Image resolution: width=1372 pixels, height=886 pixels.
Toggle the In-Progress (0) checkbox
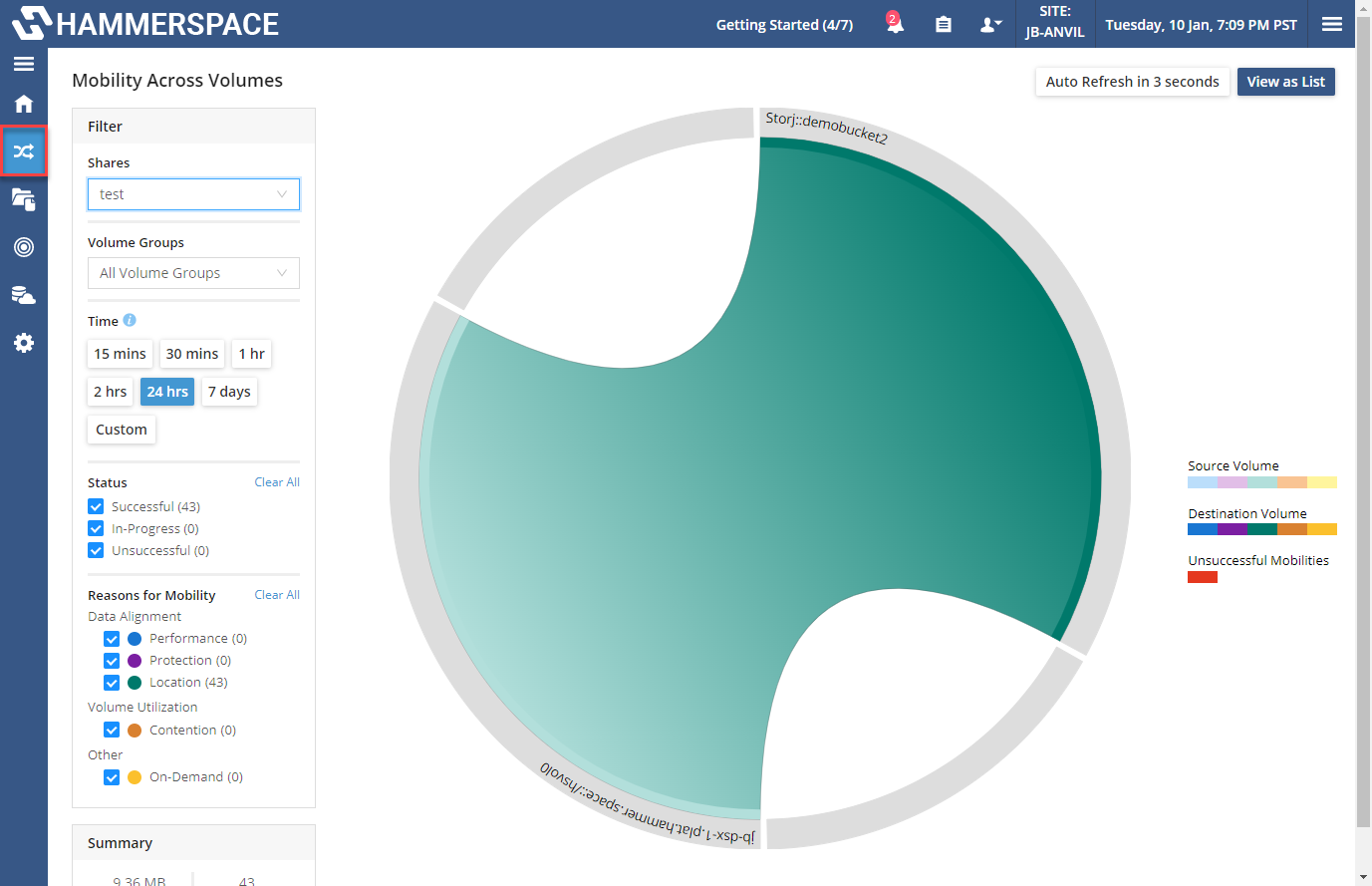pos(96,528)
